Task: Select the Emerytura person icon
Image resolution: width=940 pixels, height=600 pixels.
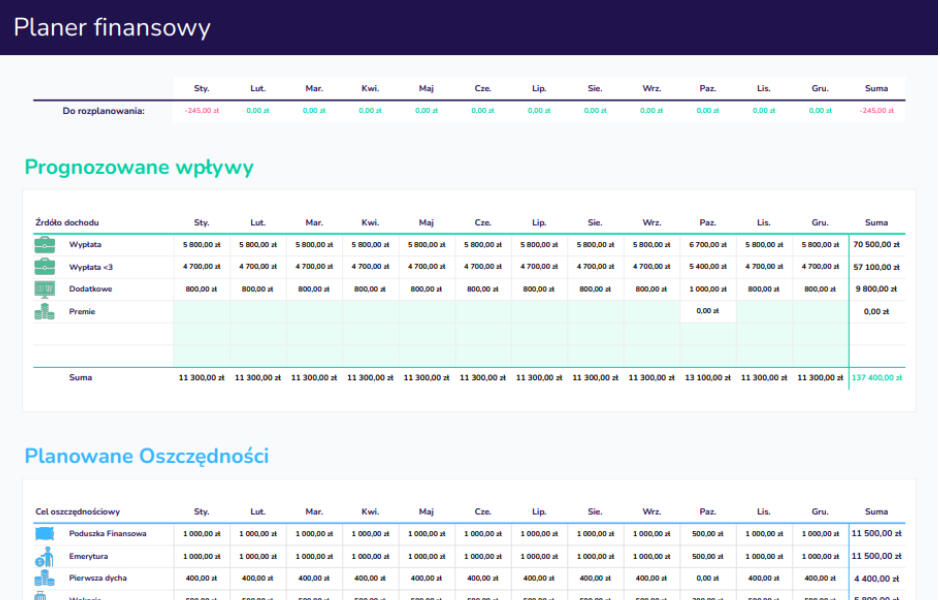Action: coord(45,556)
